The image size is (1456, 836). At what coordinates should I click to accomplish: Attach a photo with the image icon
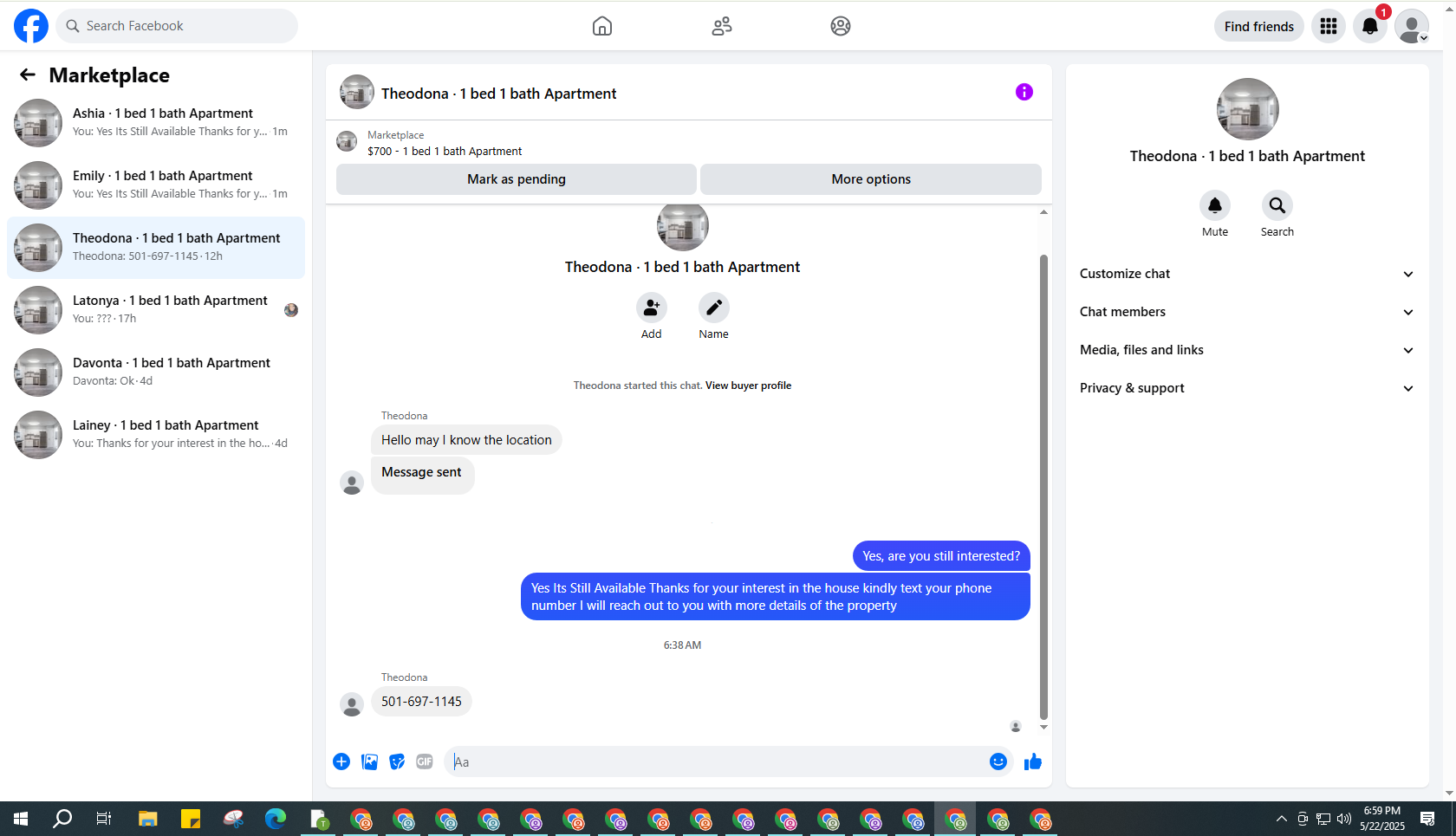point(369,761)
